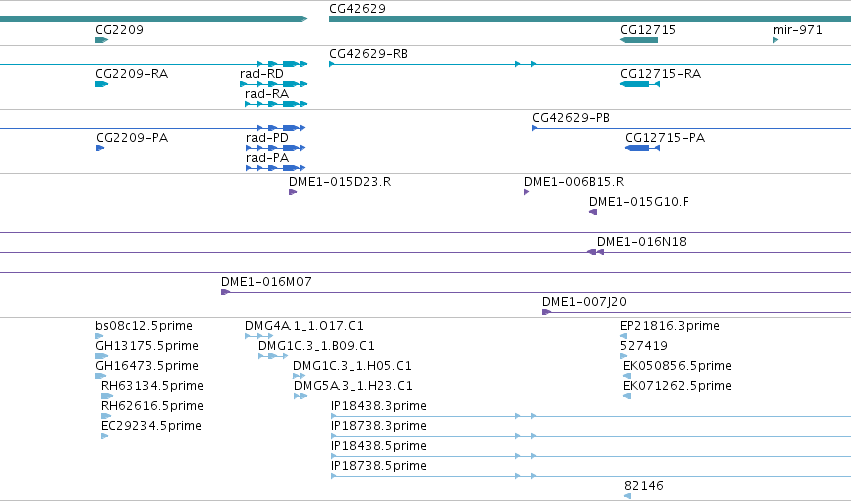The height and width of the screenshot is (501, 851).
Task: Select the rad-RD transcript label
Action: (x=262, y=74)
